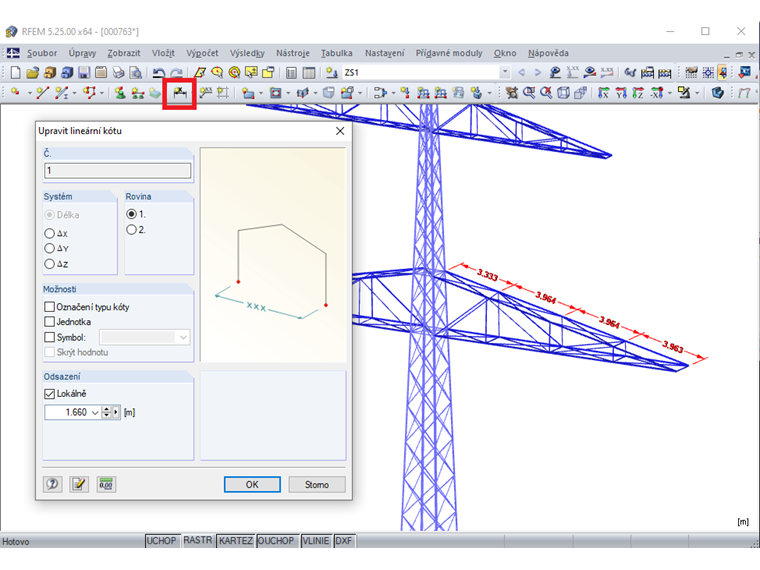Open the Symbol dropdown list
Image resolution: width=760 pixels, height=570 pixels.
coord(183,337)
